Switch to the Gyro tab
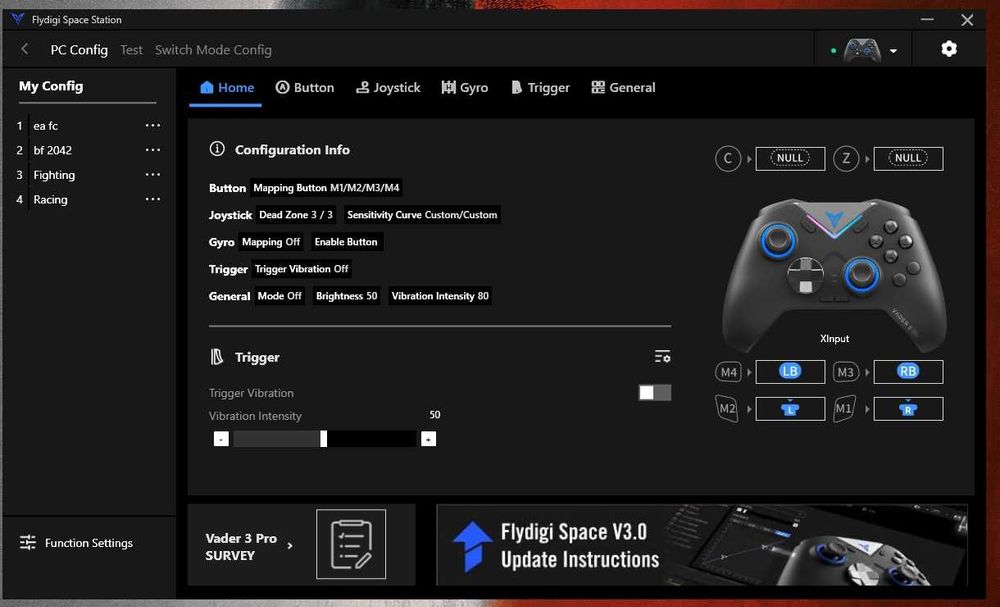The height and width of the screenshot is (607, 1000). 465,87
